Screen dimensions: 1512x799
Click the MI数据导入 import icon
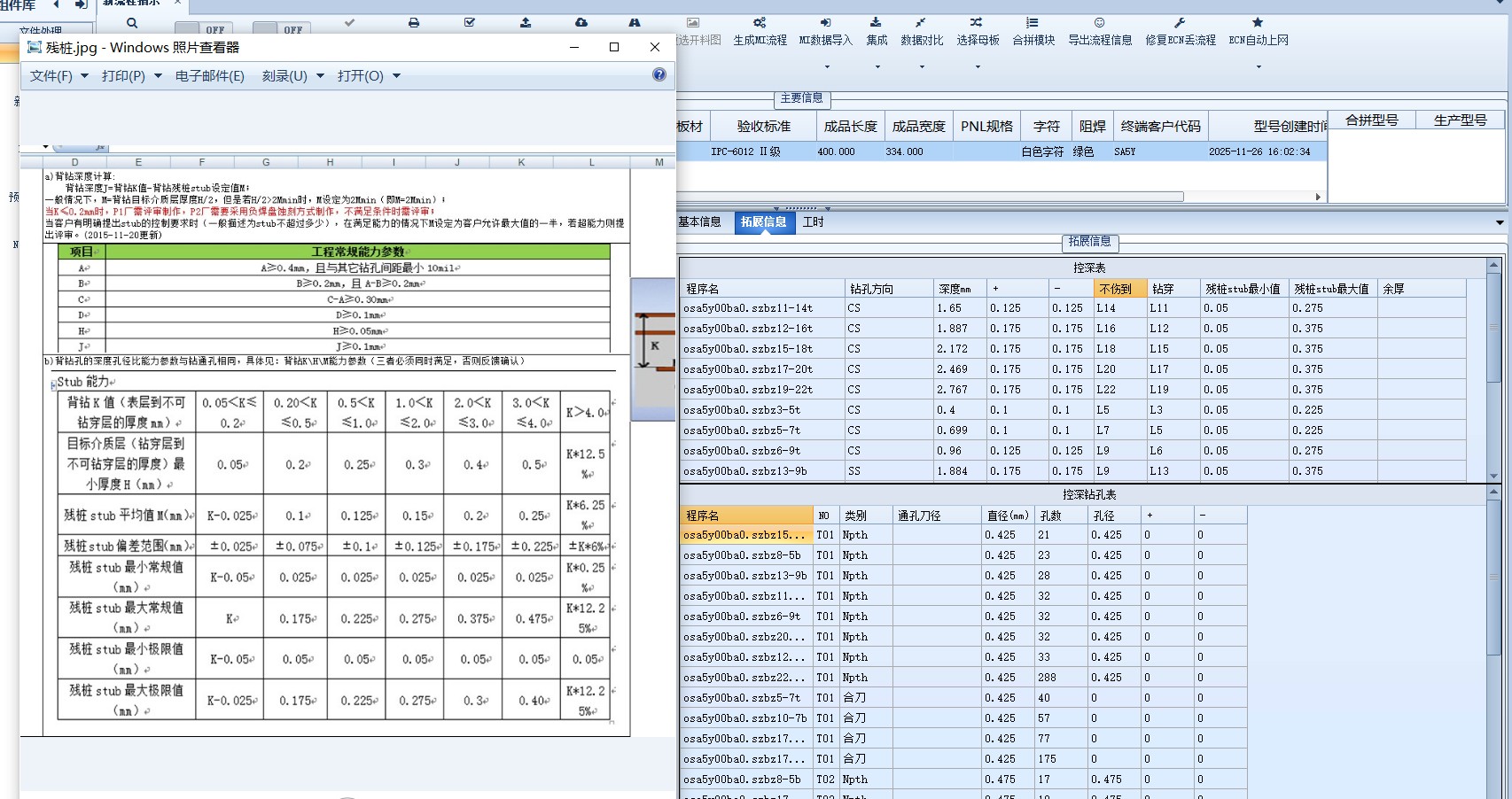click(825, 22)
